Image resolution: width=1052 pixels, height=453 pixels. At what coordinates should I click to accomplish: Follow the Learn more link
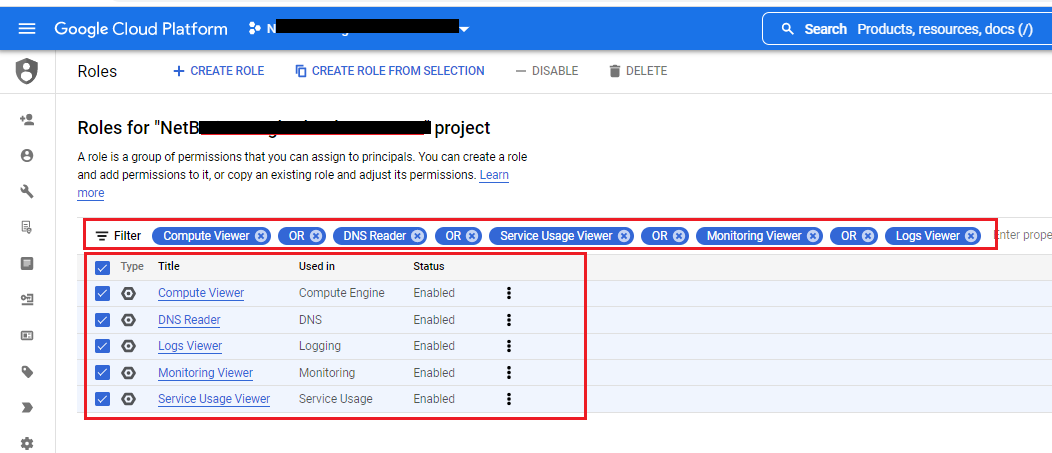point(494,175)
